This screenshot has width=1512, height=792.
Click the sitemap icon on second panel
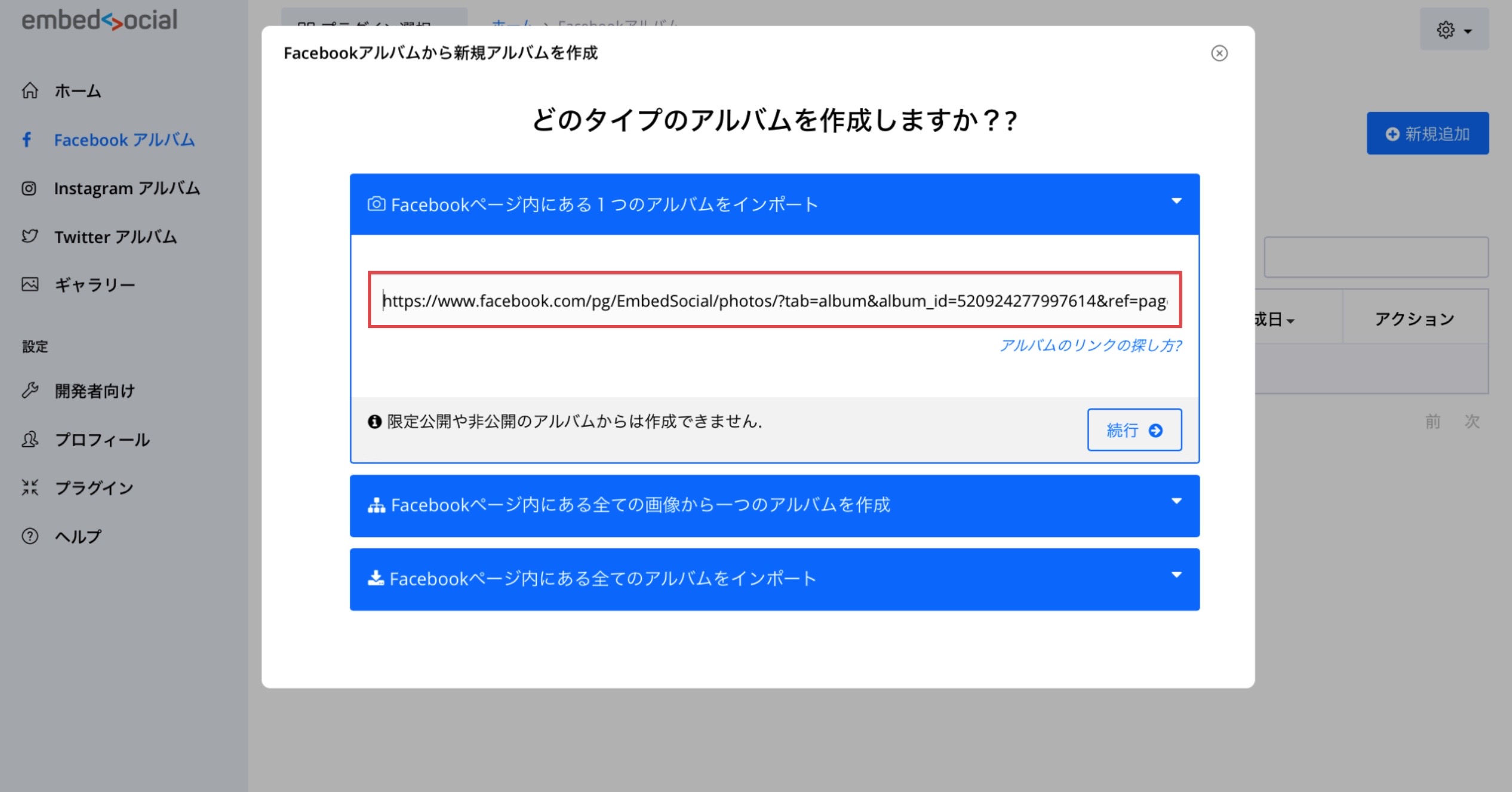[x=376, y=505]
